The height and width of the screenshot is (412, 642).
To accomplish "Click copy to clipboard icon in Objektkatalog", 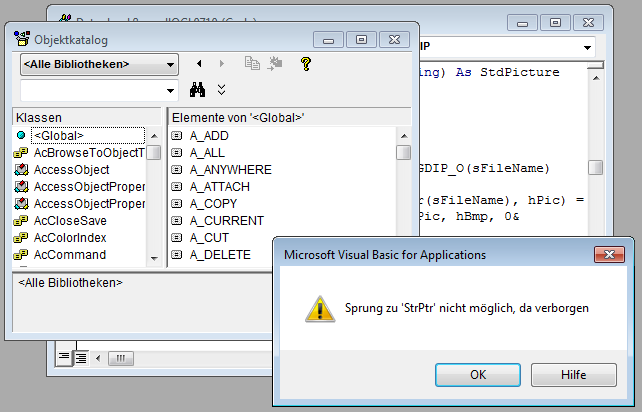I will [x=252, y=63].
